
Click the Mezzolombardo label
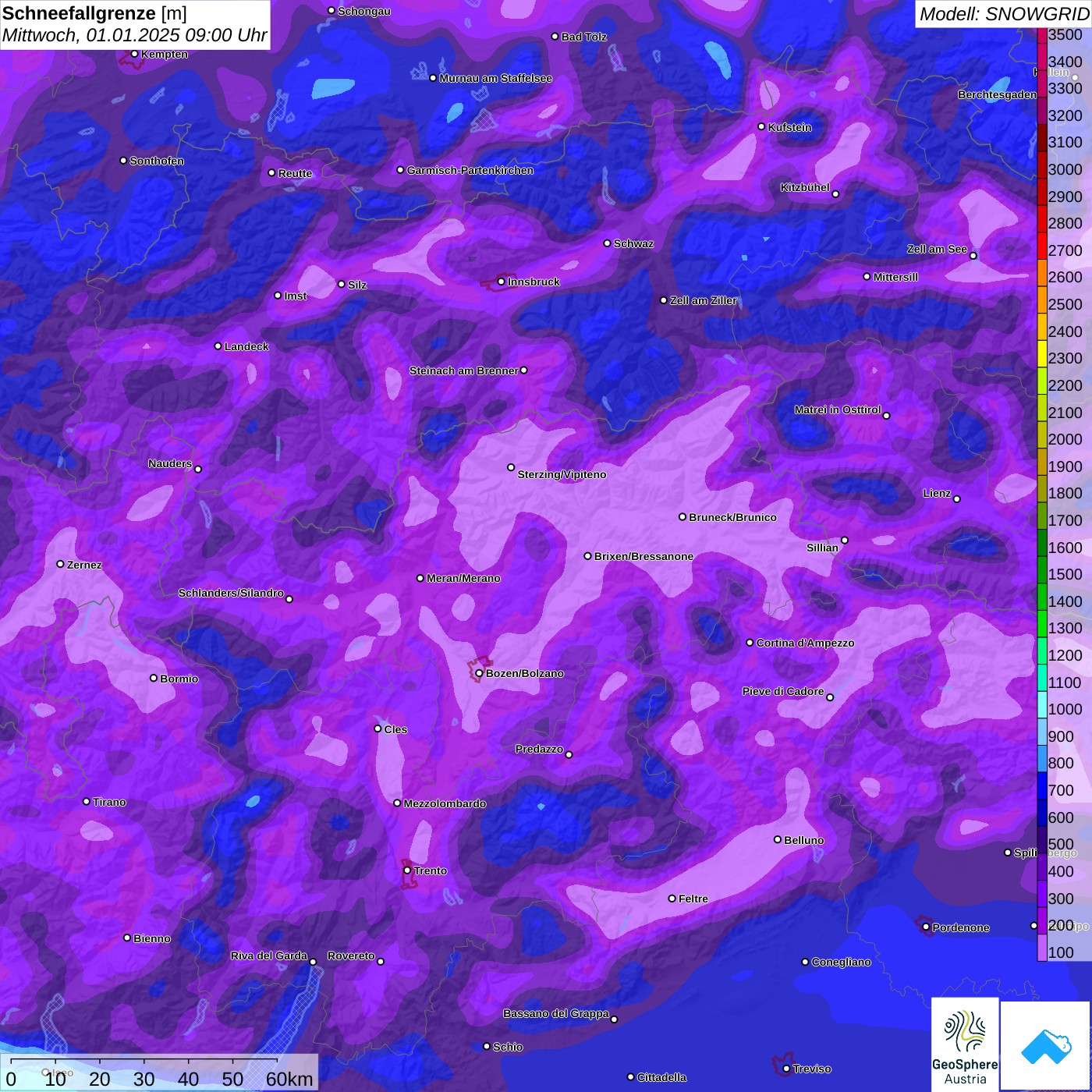445,803
